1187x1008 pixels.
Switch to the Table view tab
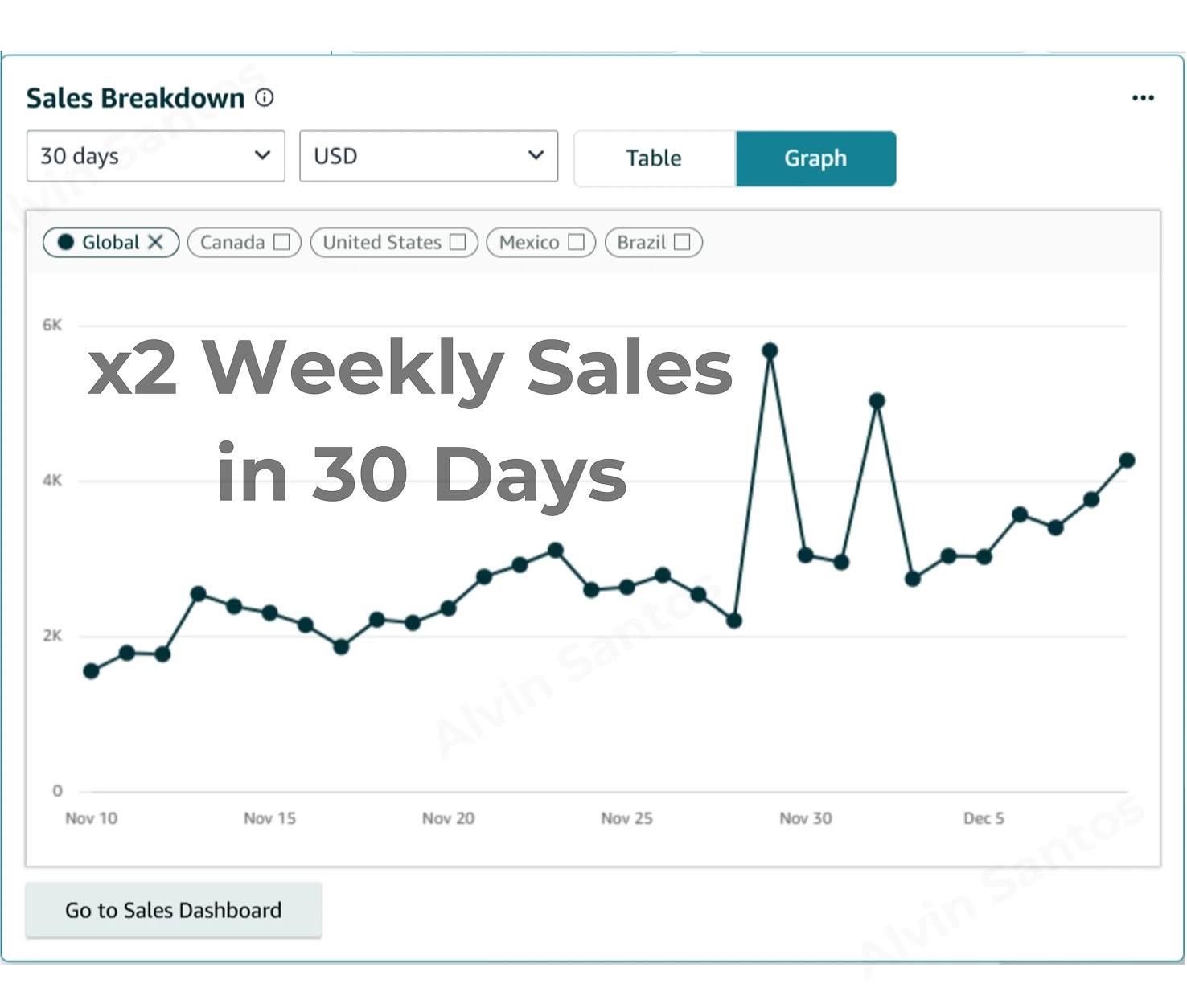[x=655, y=158]
